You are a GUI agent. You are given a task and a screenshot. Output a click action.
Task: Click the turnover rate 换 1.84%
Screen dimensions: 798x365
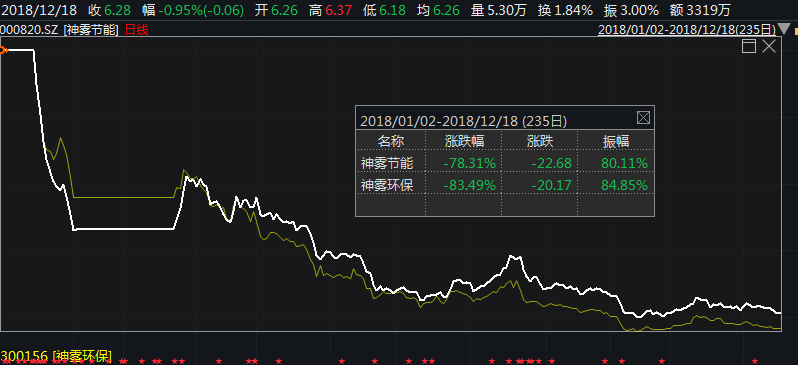tap(565, 10)
